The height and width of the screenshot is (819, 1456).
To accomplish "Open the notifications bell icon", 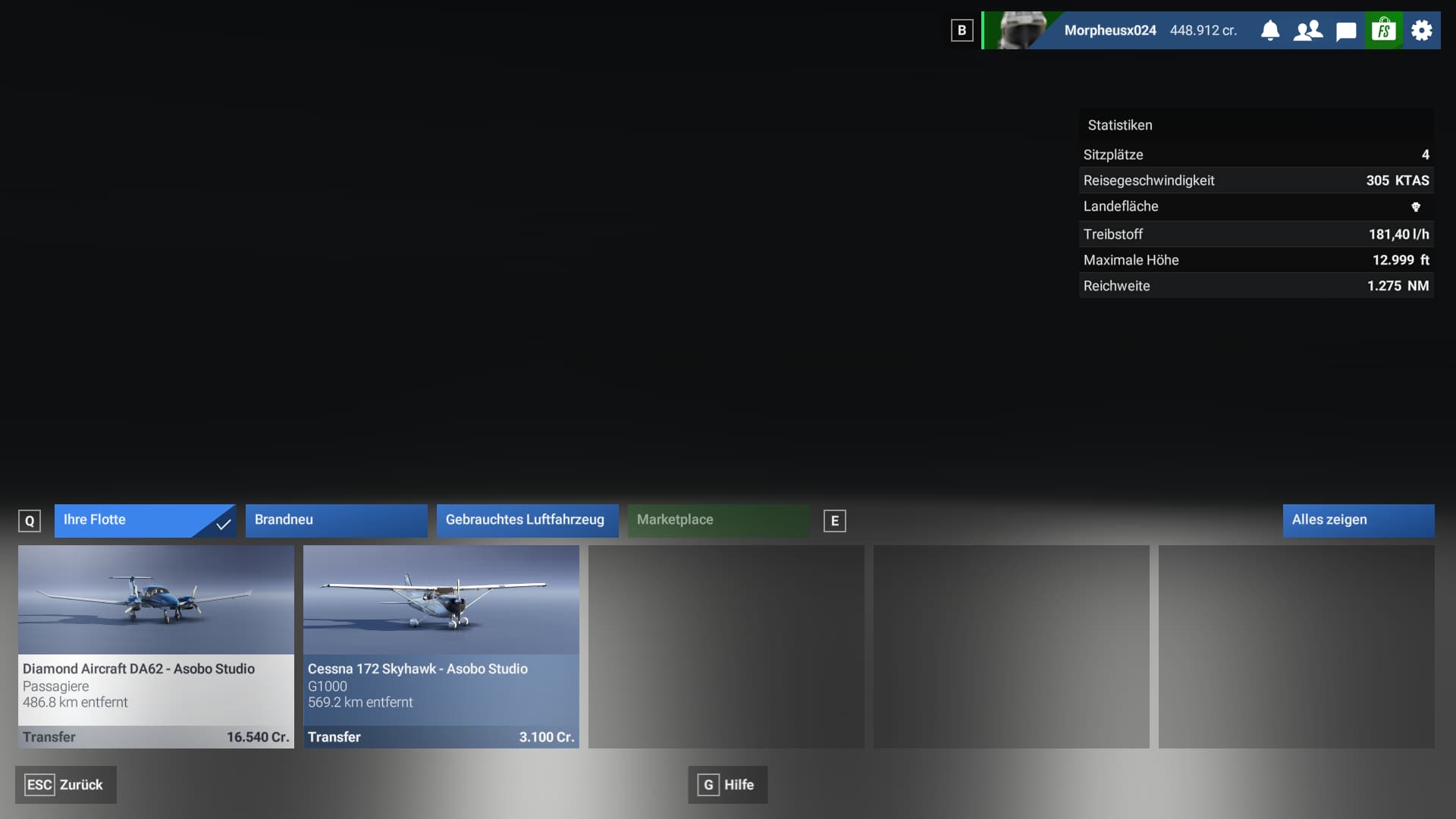I will click(x=1270, y=30).
